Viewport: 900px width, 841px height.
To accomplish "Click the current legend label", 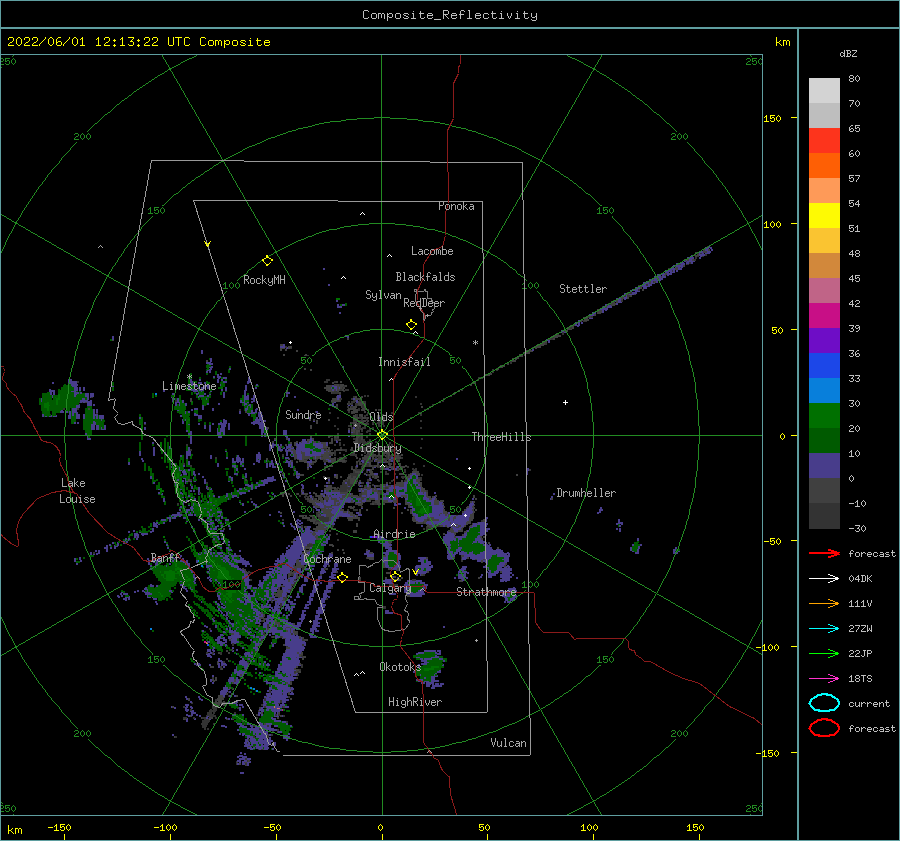I will click(869, 703).
